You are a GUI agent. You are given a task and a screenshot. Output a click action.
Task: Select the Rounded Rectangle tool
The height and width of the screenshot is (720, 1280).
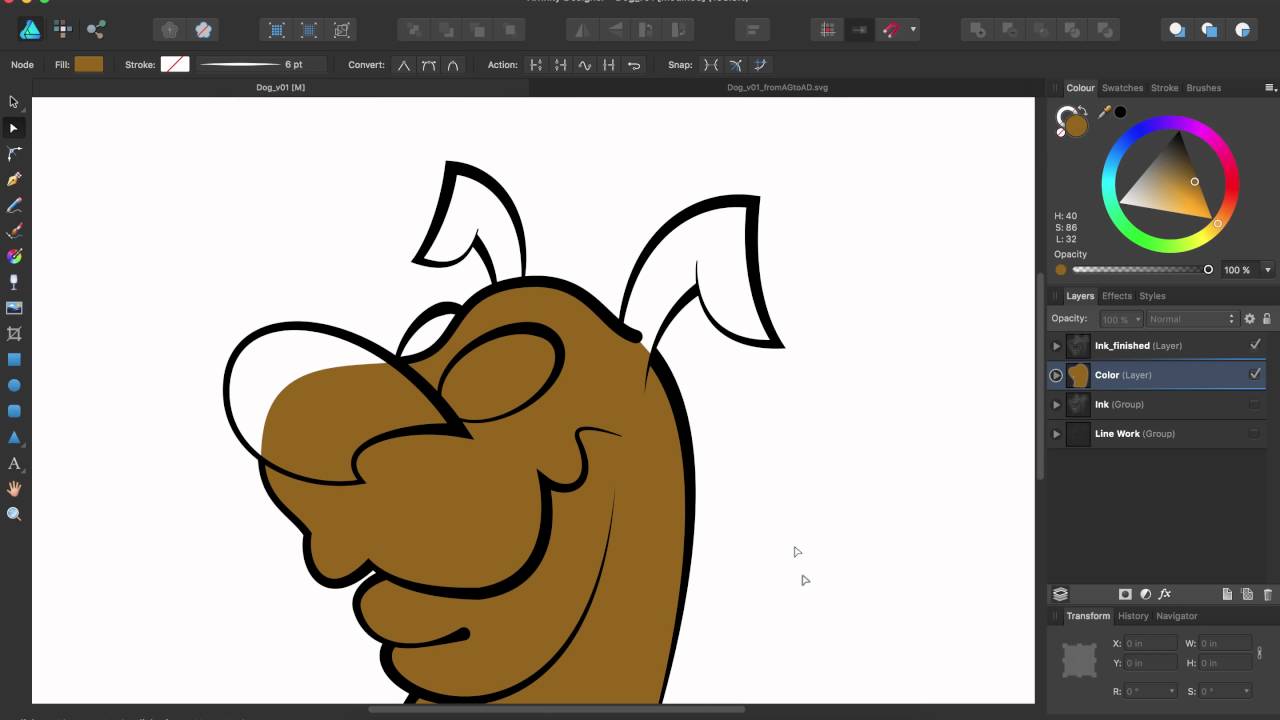(14, 411)
